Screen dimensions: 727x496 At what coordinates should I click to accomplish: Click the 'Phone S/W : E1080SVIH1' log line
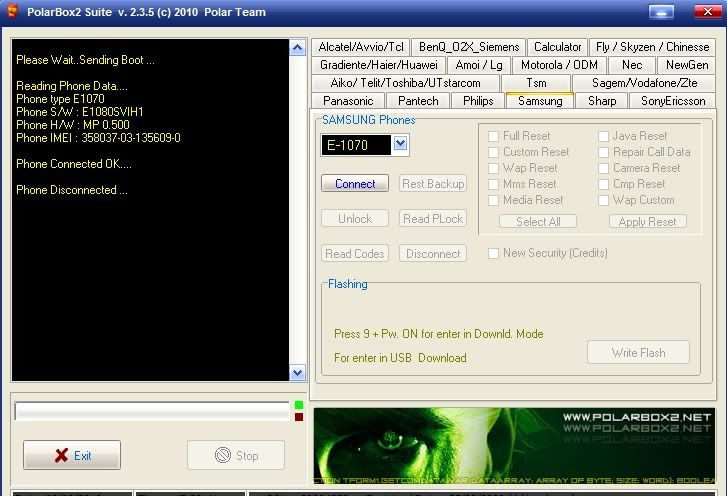[x=80, y=112]
